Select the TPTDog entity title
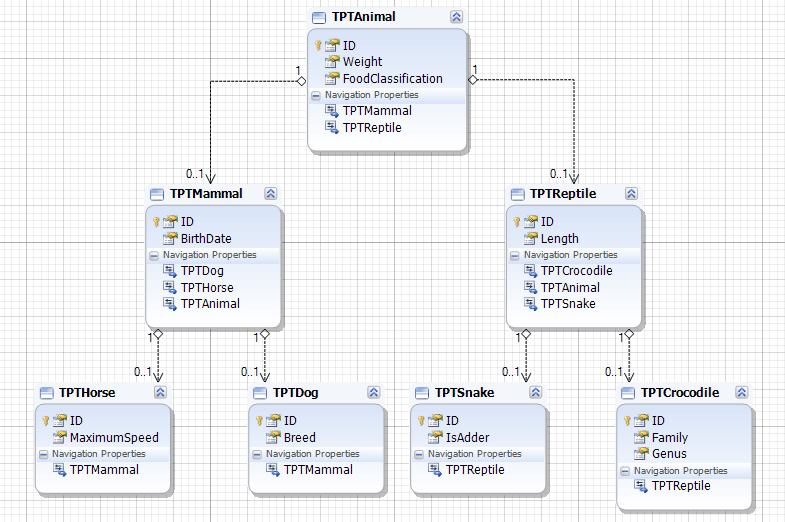785x522 pixels. click(295, 392)
